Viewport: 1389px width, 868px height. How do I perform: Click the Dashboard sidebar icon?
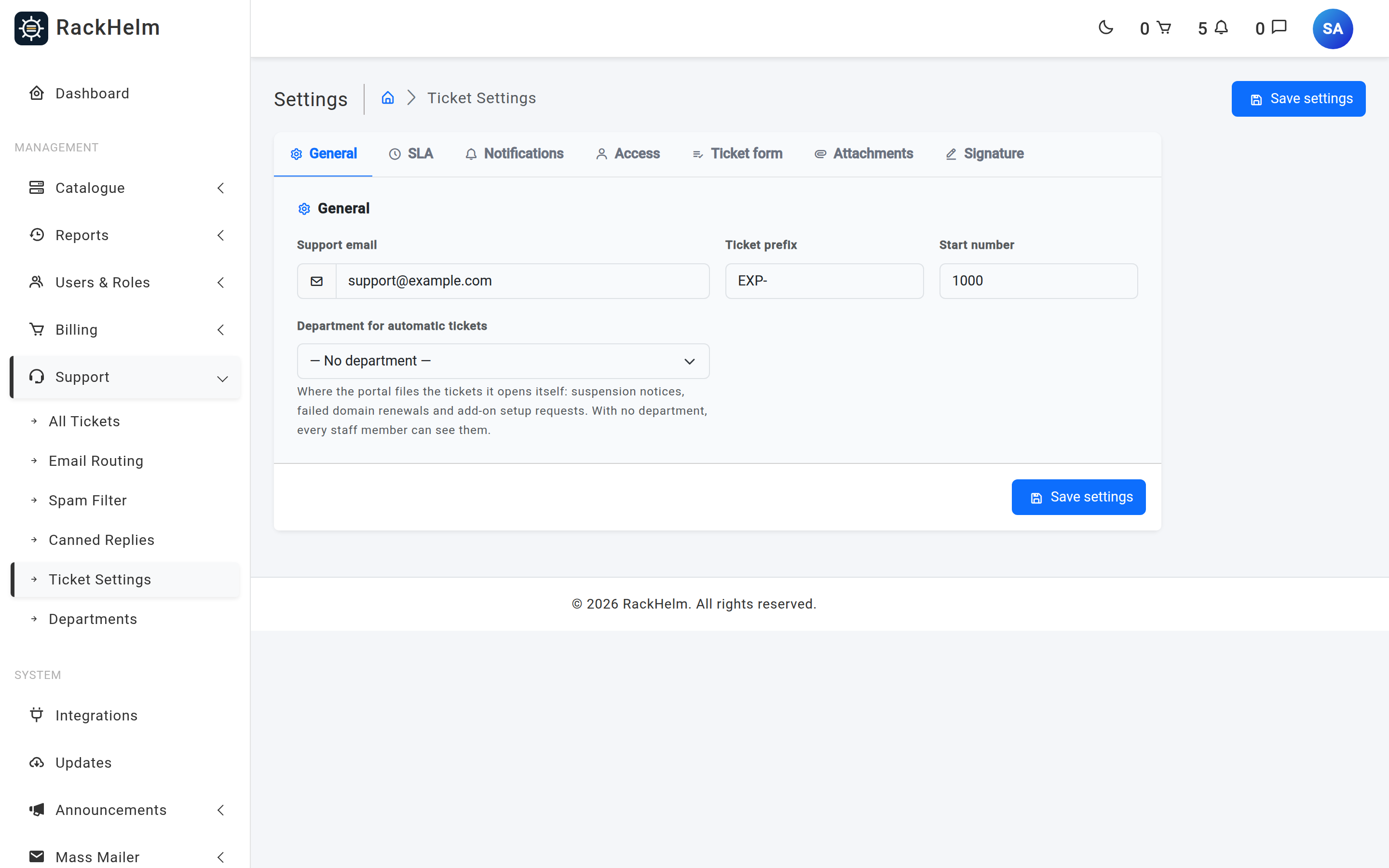(x=37, y=93)
